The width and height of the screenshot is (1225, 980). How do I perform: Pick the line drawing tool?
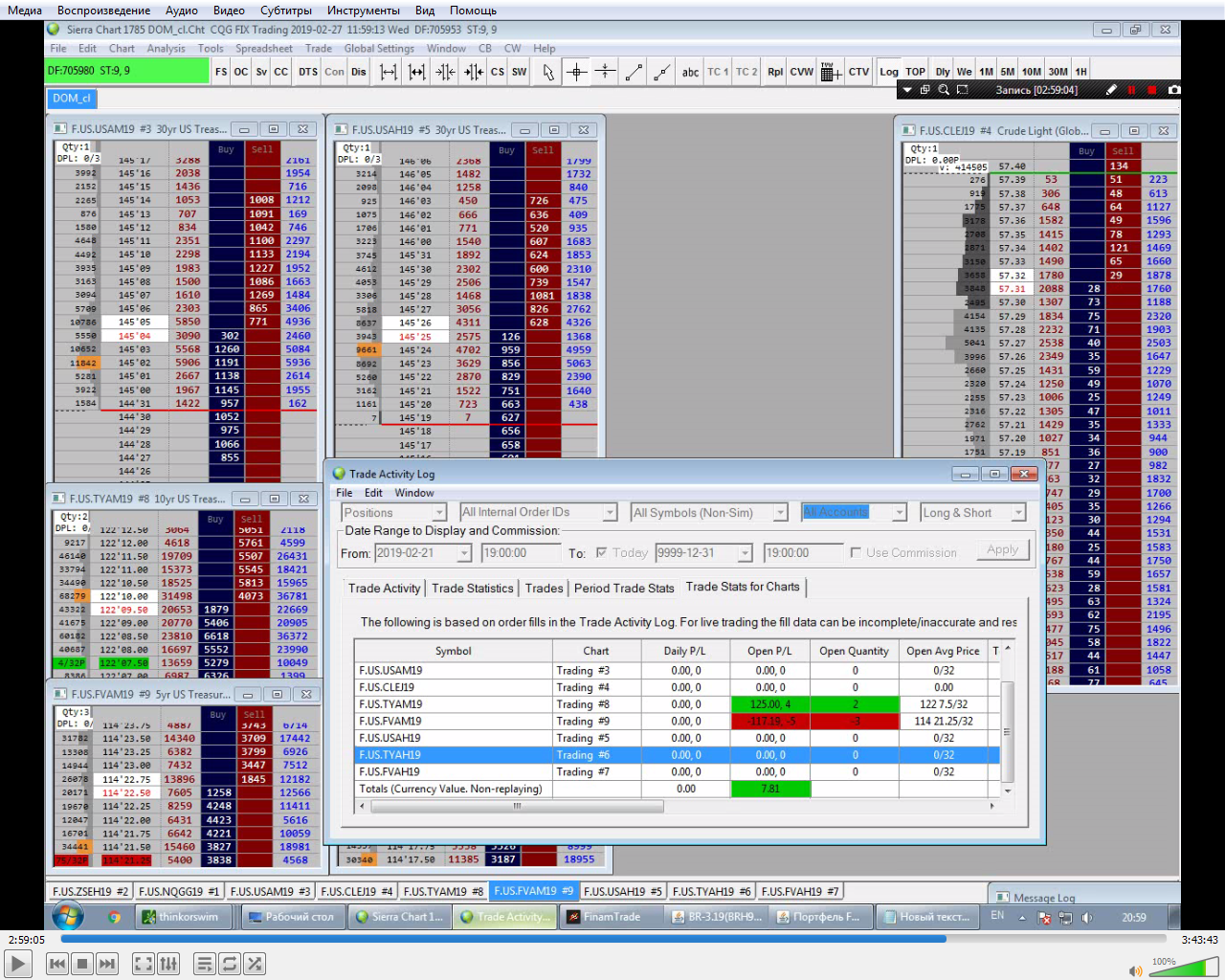click(x=634, y=72)
